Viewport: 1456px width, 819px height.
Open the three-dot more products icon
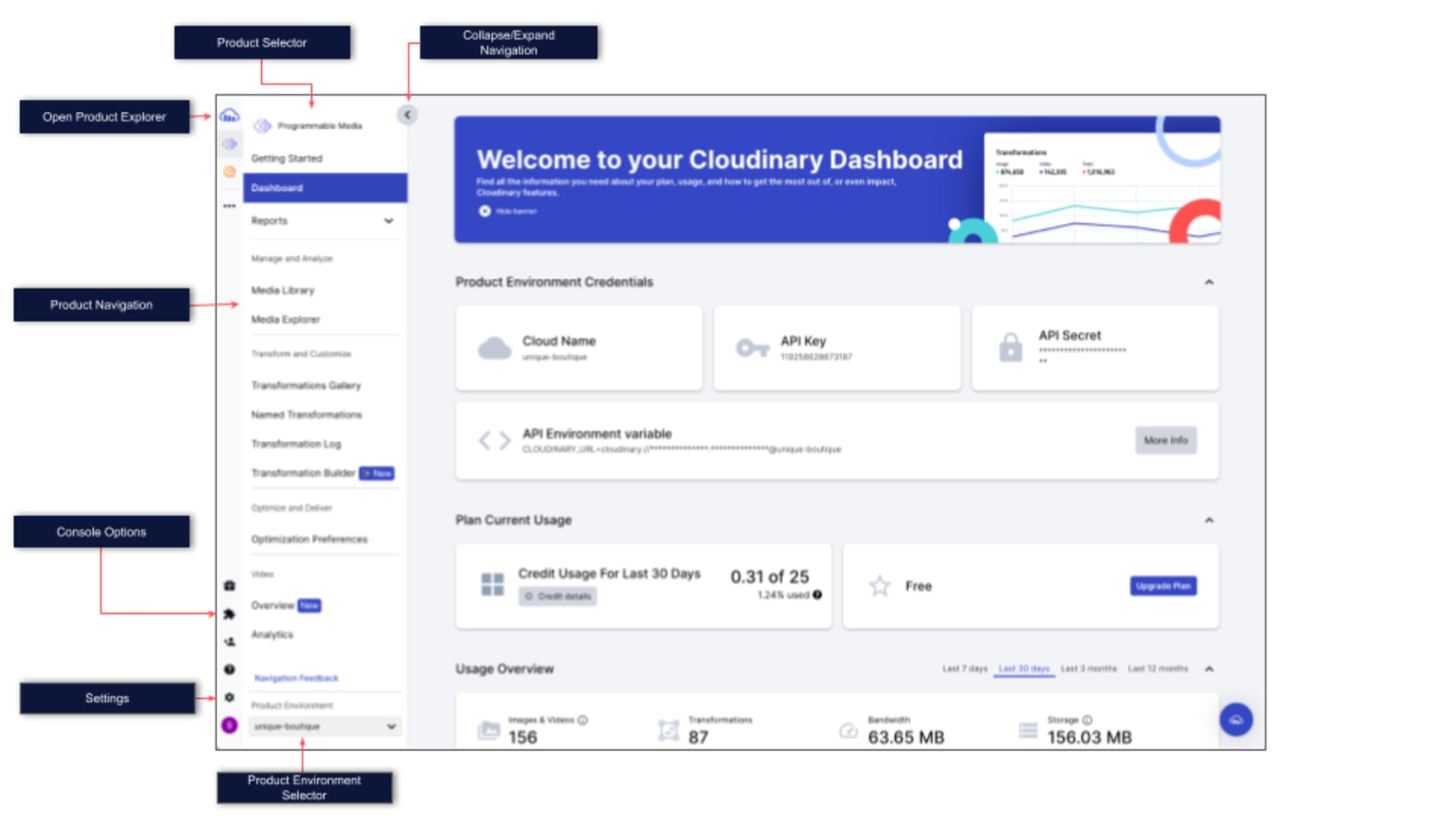228,206
